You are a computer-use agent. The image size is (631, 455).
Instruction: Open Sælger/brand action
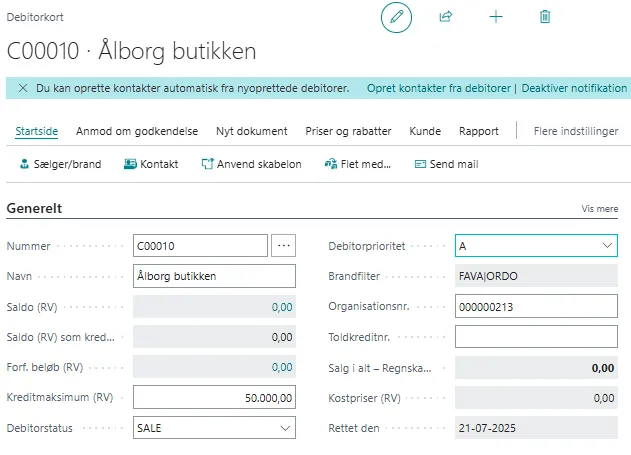61,164
